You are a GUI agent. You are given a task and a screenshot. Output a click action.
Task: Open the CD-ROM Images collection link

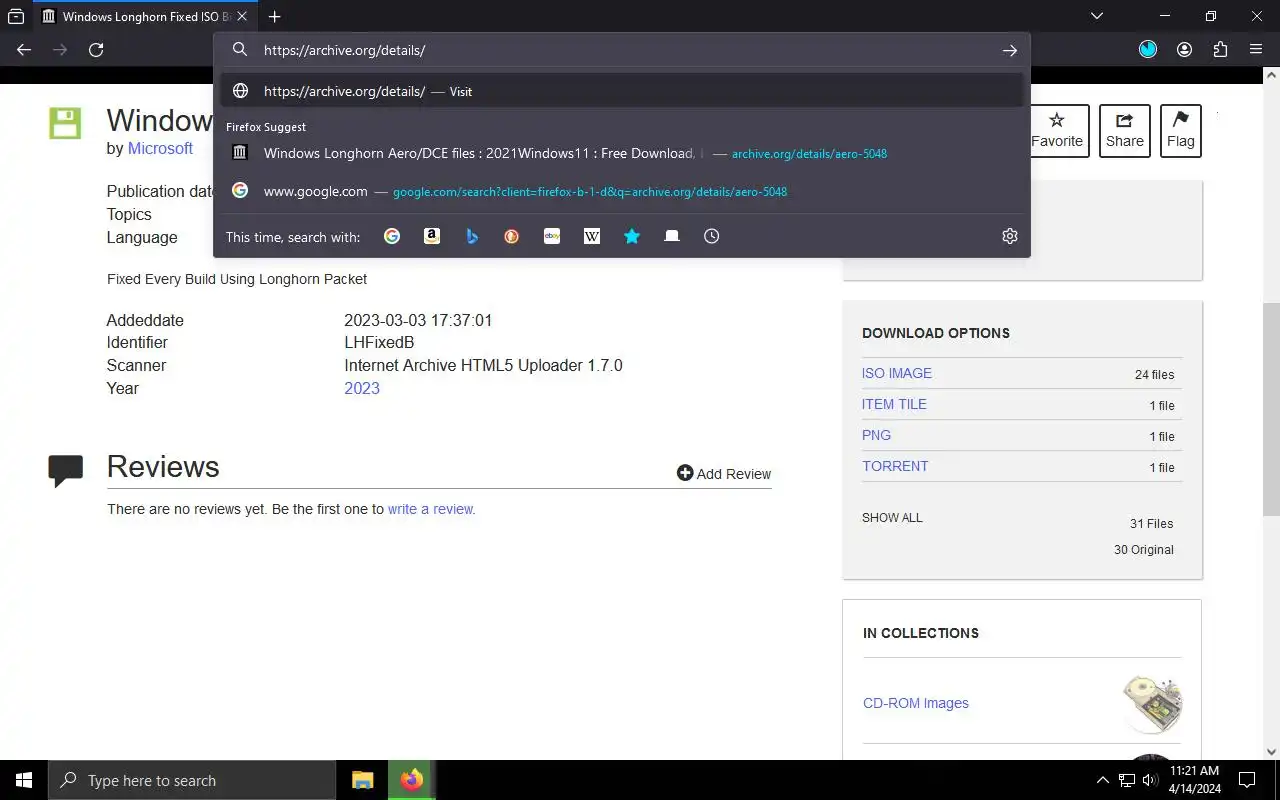tap(916, 703)
